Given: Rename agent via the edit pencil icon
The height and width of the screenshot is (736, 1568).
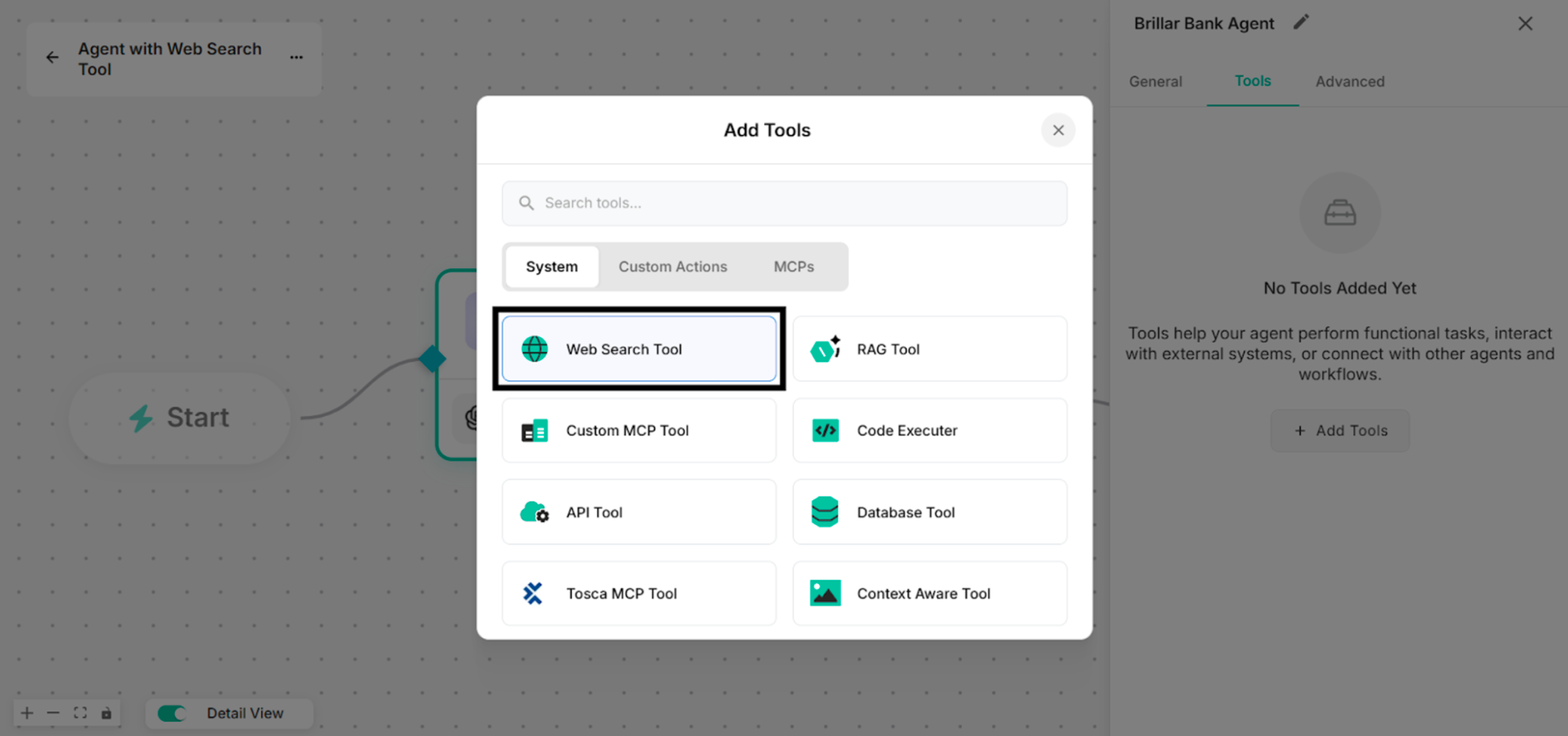Looking at the screenshot, I should point(1301,23).
